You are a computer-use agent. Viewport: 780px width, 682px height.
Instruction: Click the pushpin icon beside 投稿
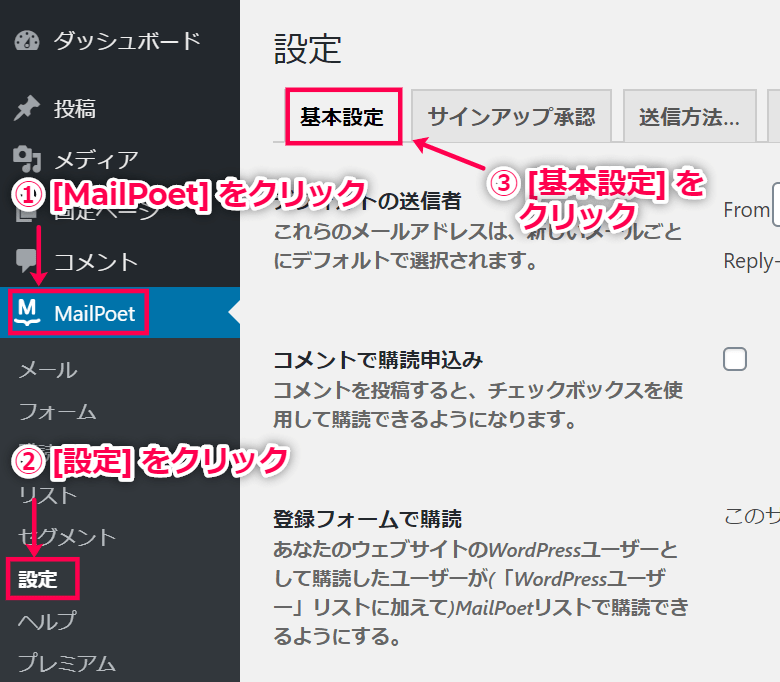click(x=26, y=108)
